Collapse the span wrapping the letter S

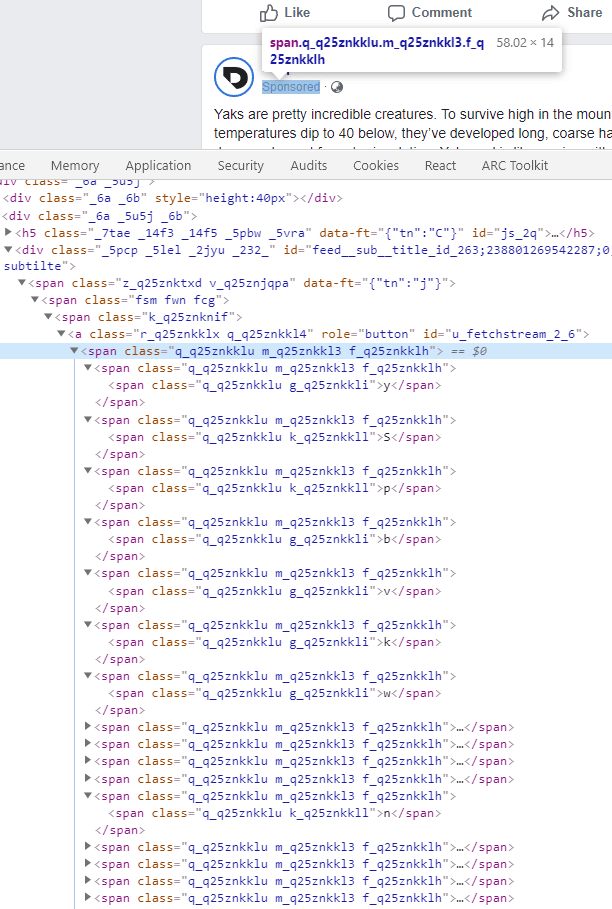[x=88, y=420]
